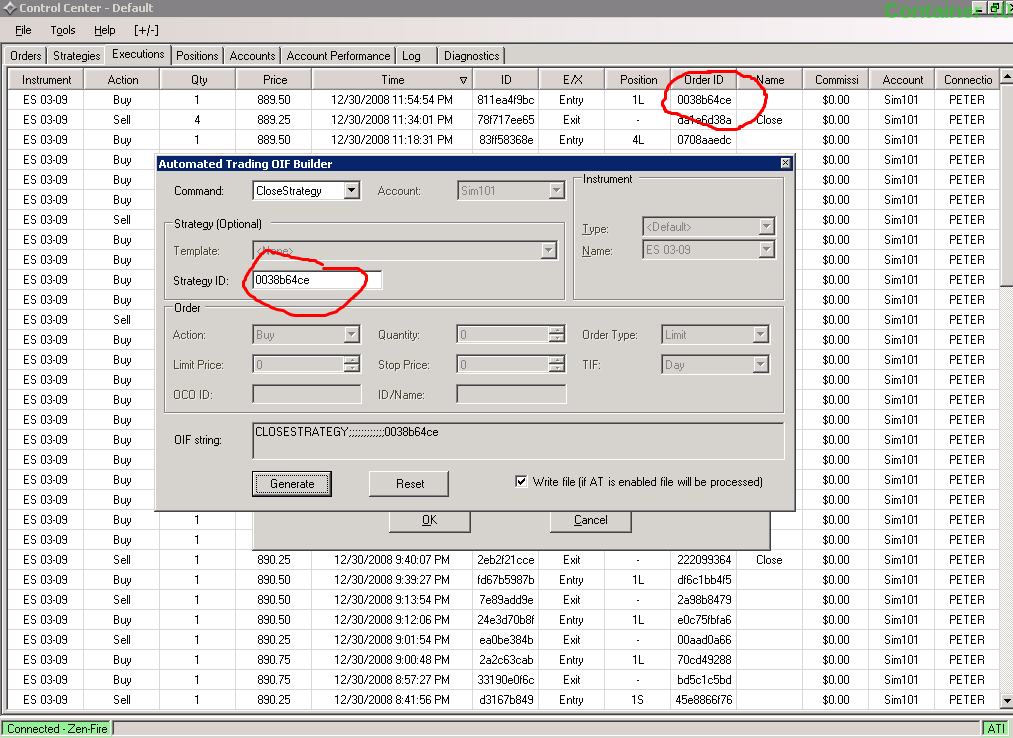The image size is (1013, 738).
Task: Click into the Strategy ID input field
Action: (x=316, y=281)
